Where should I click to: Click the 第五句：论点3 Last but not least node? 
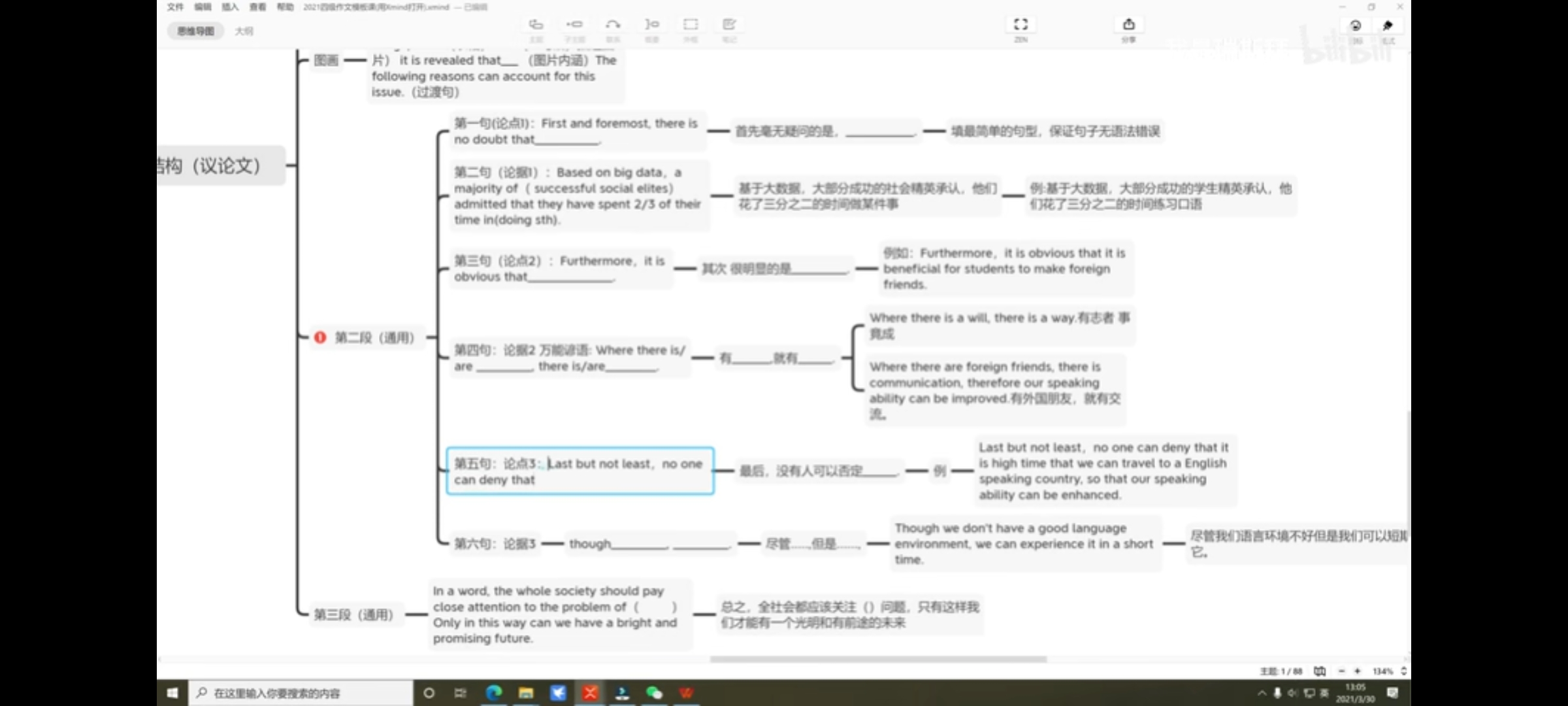coord(580,471)
